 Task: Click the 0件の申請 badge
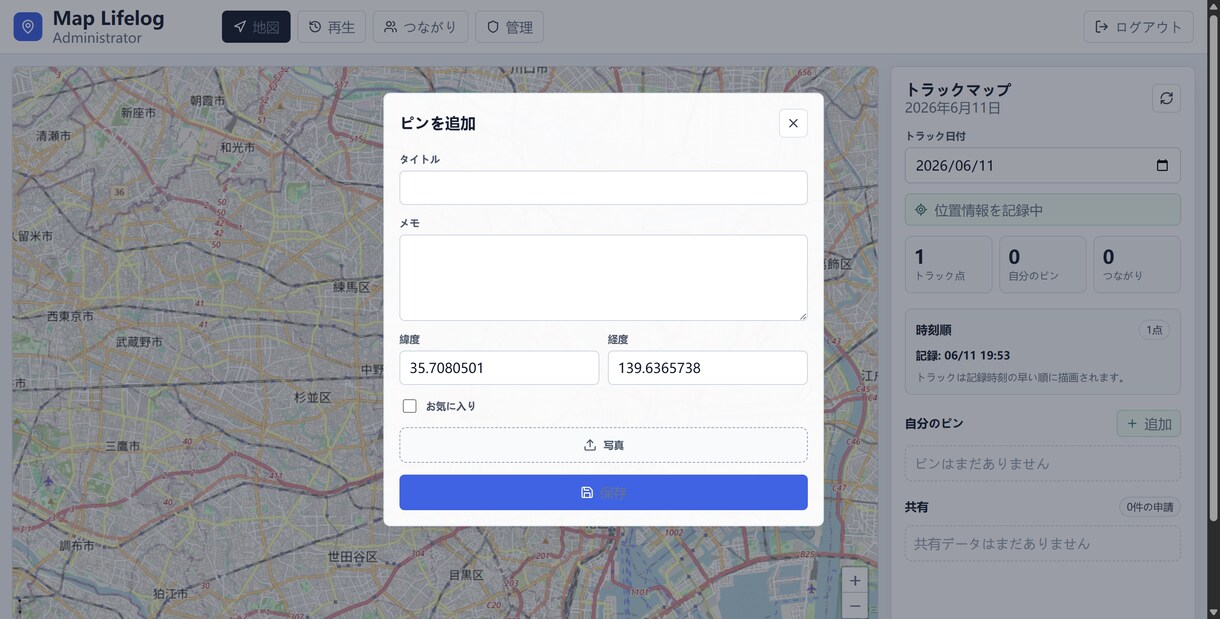pyautogui.click(x=1150, y=507)
